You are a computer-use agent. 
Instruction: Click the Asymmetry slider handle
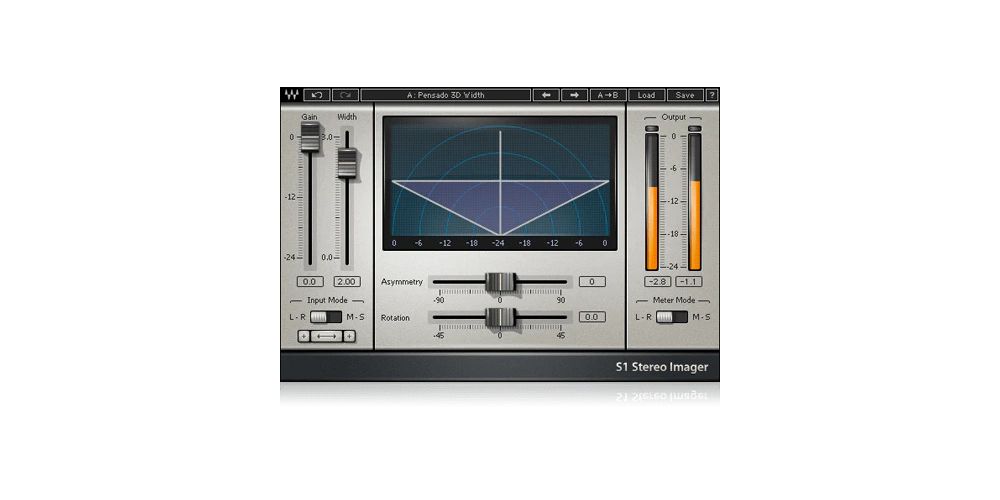pyautogui.click(x=500, y=282)
